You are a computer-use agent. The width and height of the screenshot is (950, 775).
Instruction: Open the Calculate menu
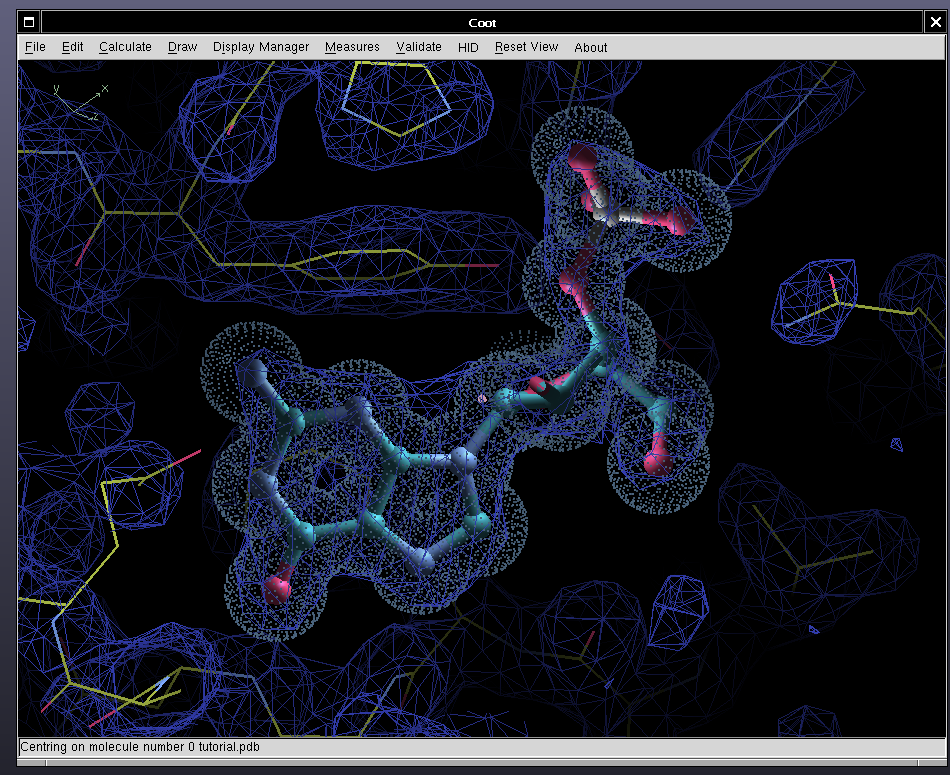point(125,47)
